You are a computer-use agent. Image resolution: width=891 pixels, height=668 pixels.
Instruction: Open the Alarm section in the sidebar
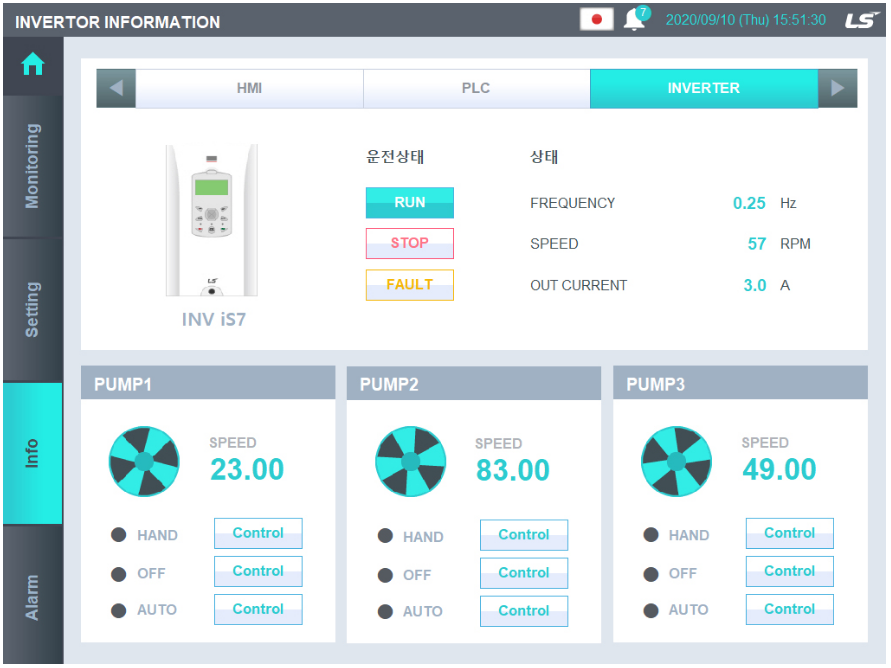(32, 592)
